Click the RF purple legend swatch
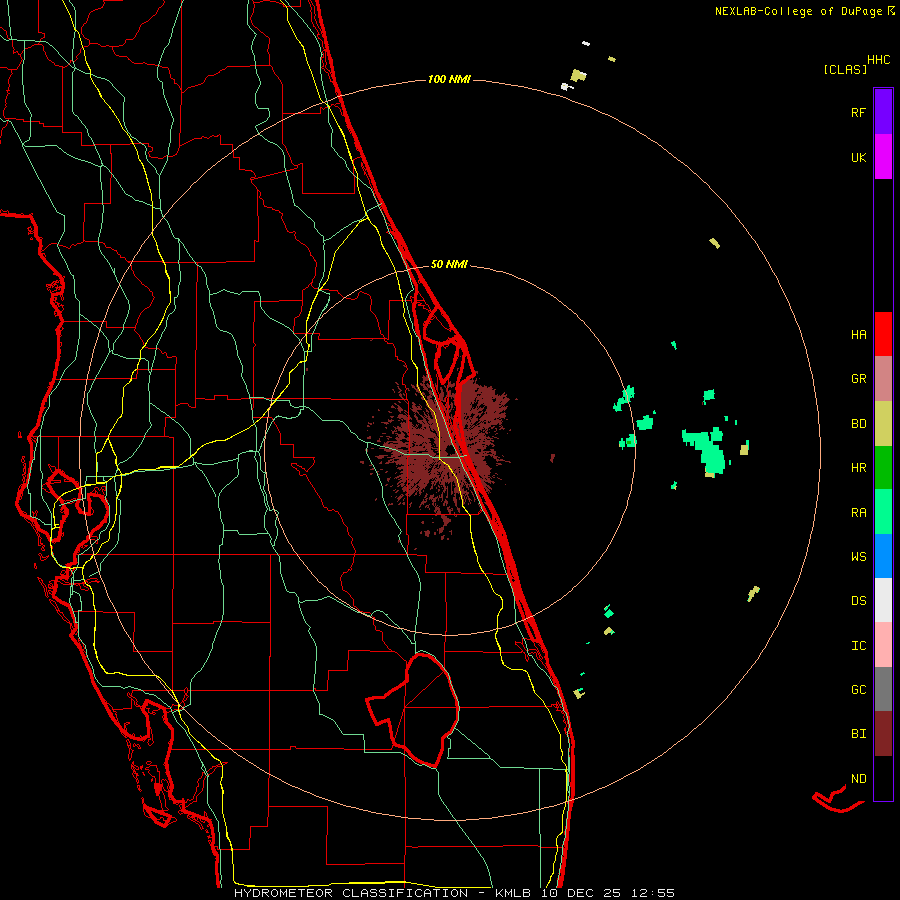 (x=883, y=111)
